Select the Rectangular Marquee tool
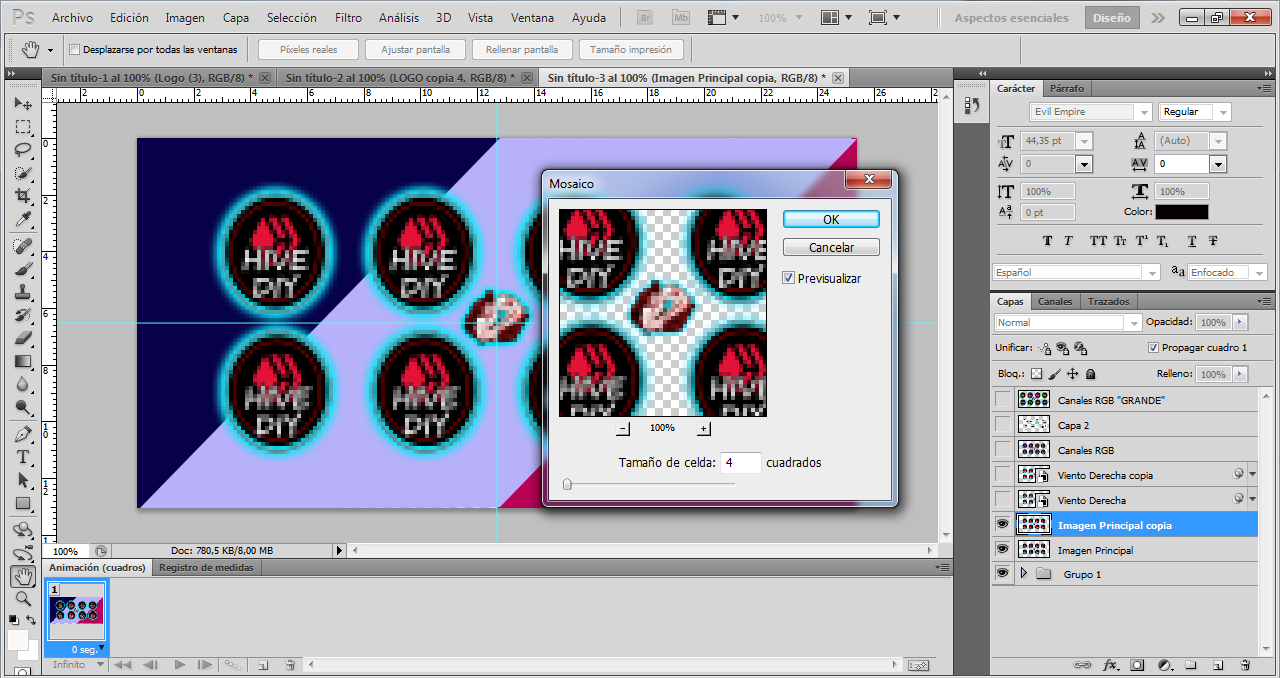This screenshot has width=1280, height=678. [x=23, y=128]
